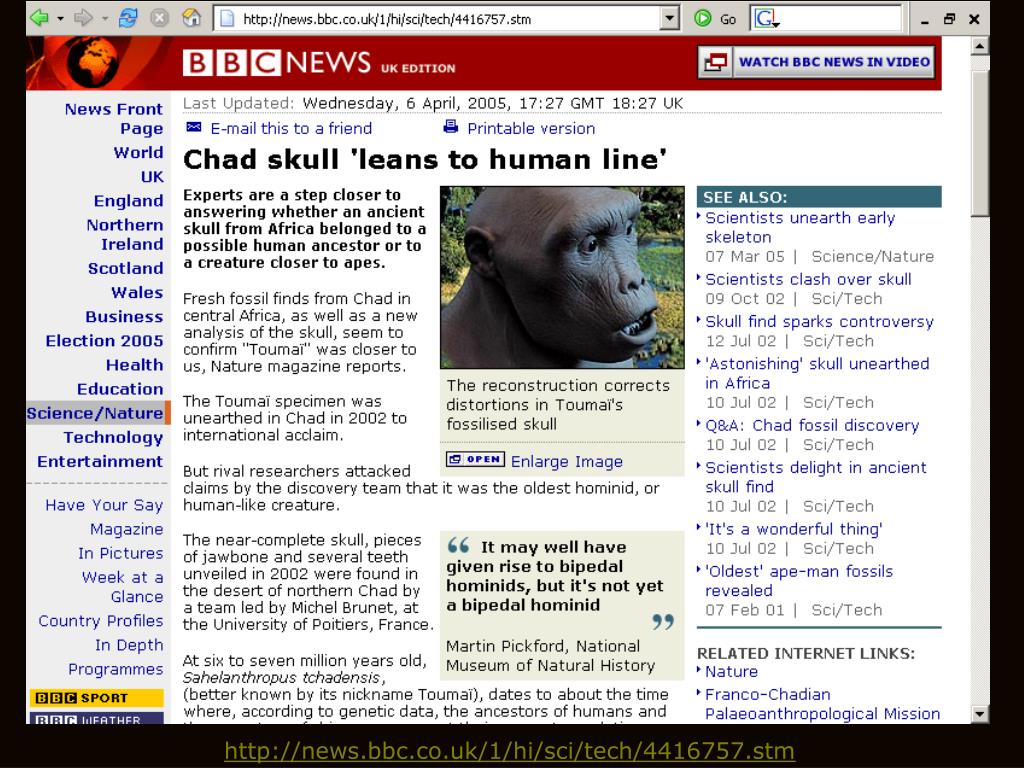Click the Enlarge Image link
The image size is (1024, 768).
pyautogui.click(x=567, y=462)
